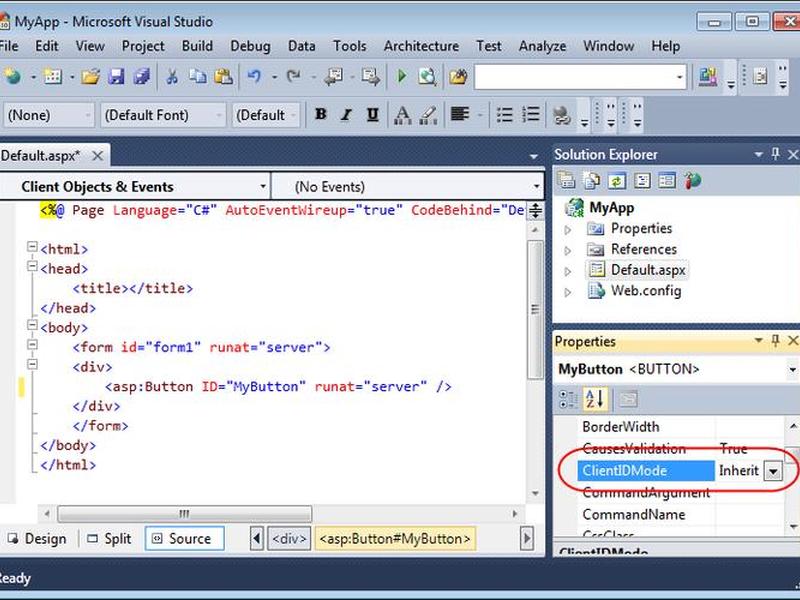The width and height of the screenshot is (800, 600).
Task: Open the Build menu
Action: tap(197, 46)
